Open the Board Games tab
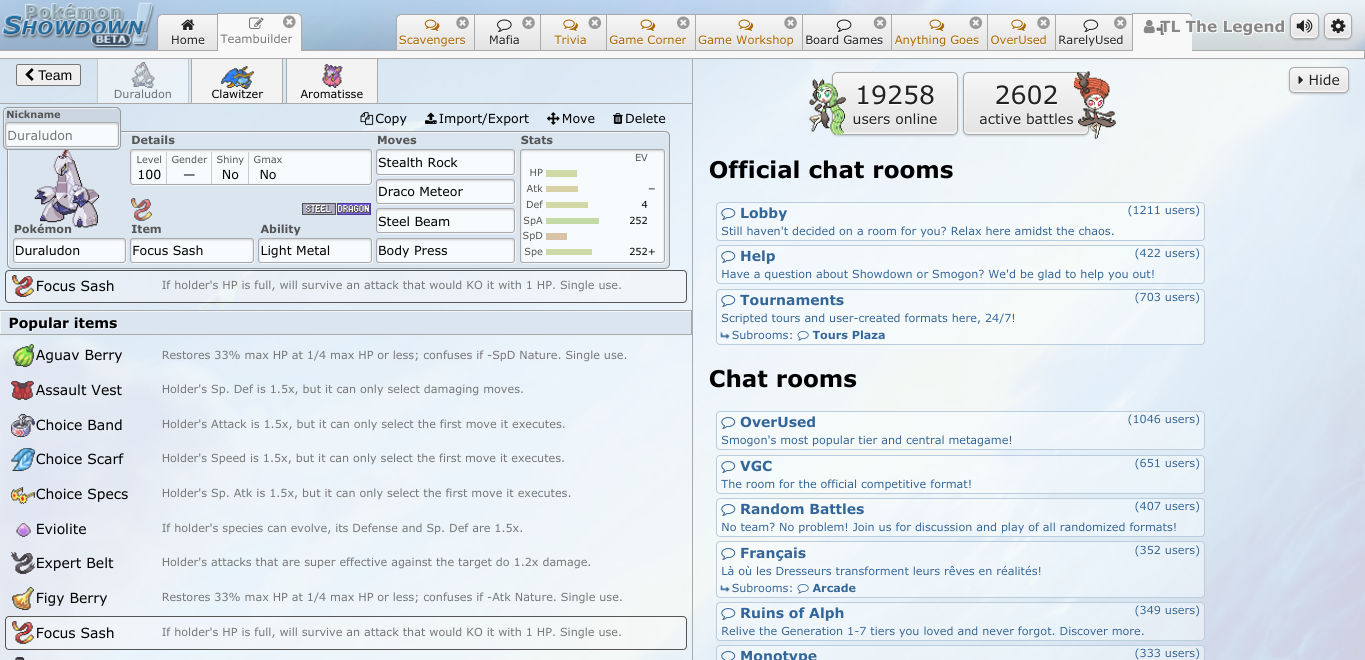Image resolution: width=1365 pixels, height=660 pixels. [844, 32]
